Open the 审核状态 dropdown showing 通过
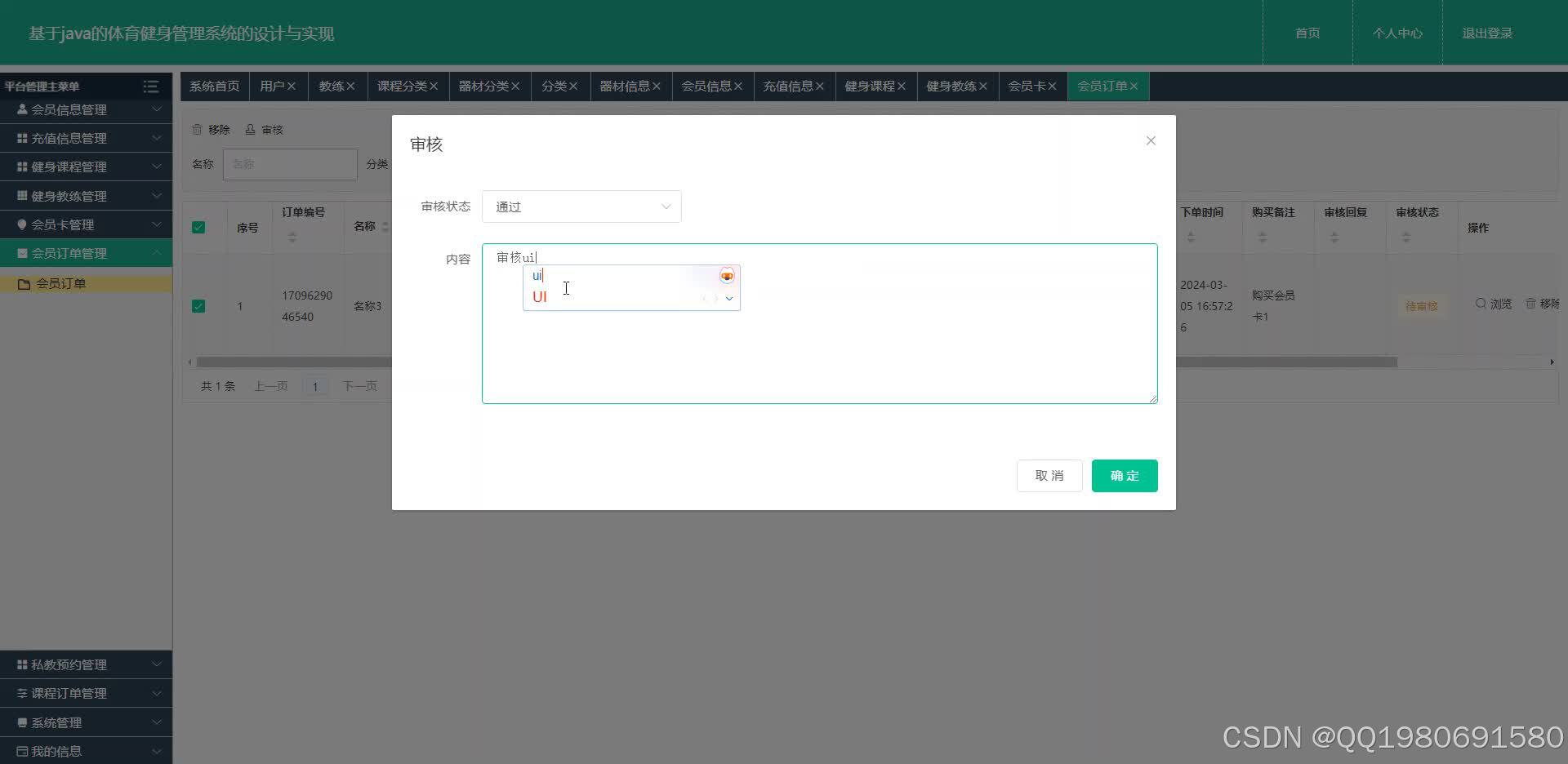 581,207
